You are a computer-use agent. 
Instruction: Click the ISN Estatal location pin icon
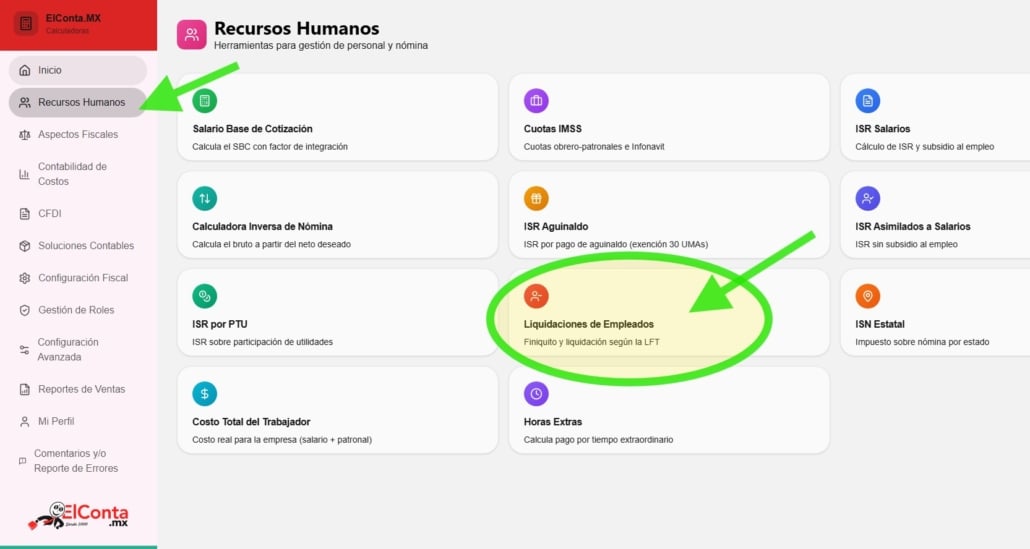click(x=868, y=296)
